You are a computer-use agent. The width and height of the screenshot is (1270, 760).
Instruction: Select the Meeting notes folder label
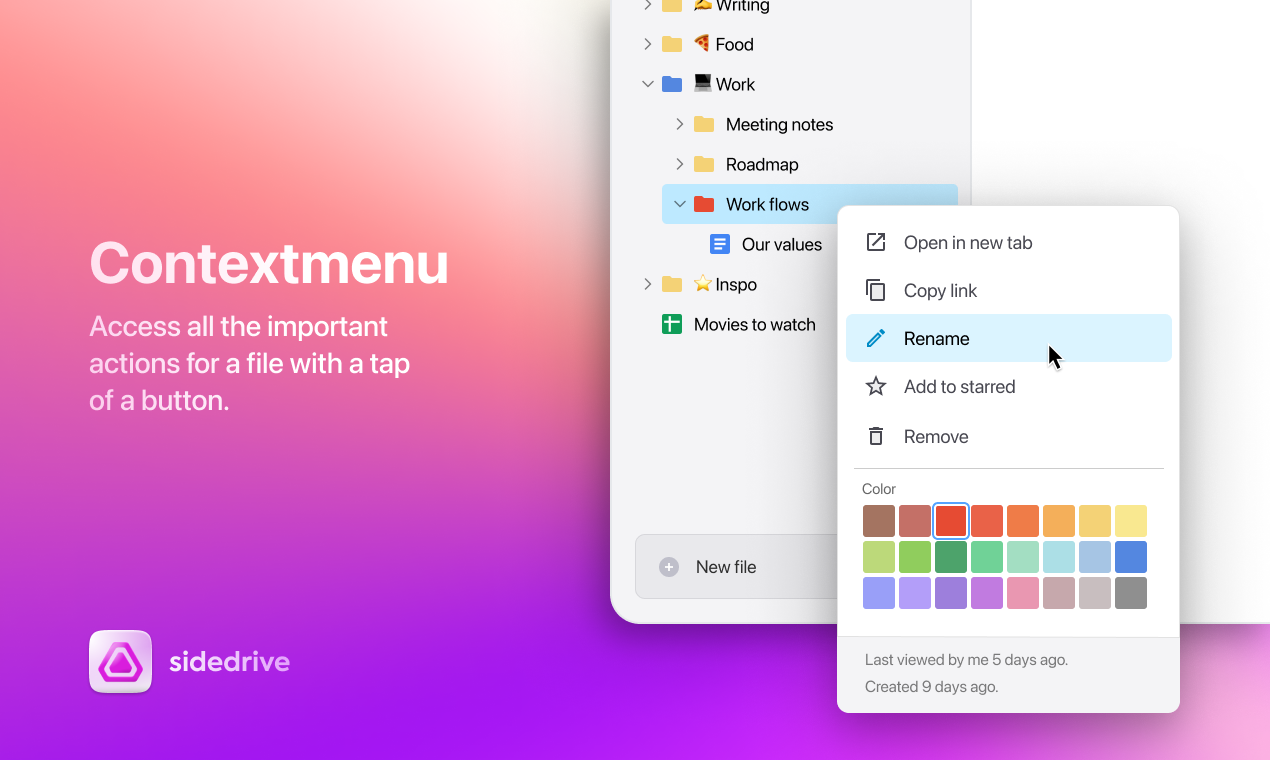coord(779,124)
